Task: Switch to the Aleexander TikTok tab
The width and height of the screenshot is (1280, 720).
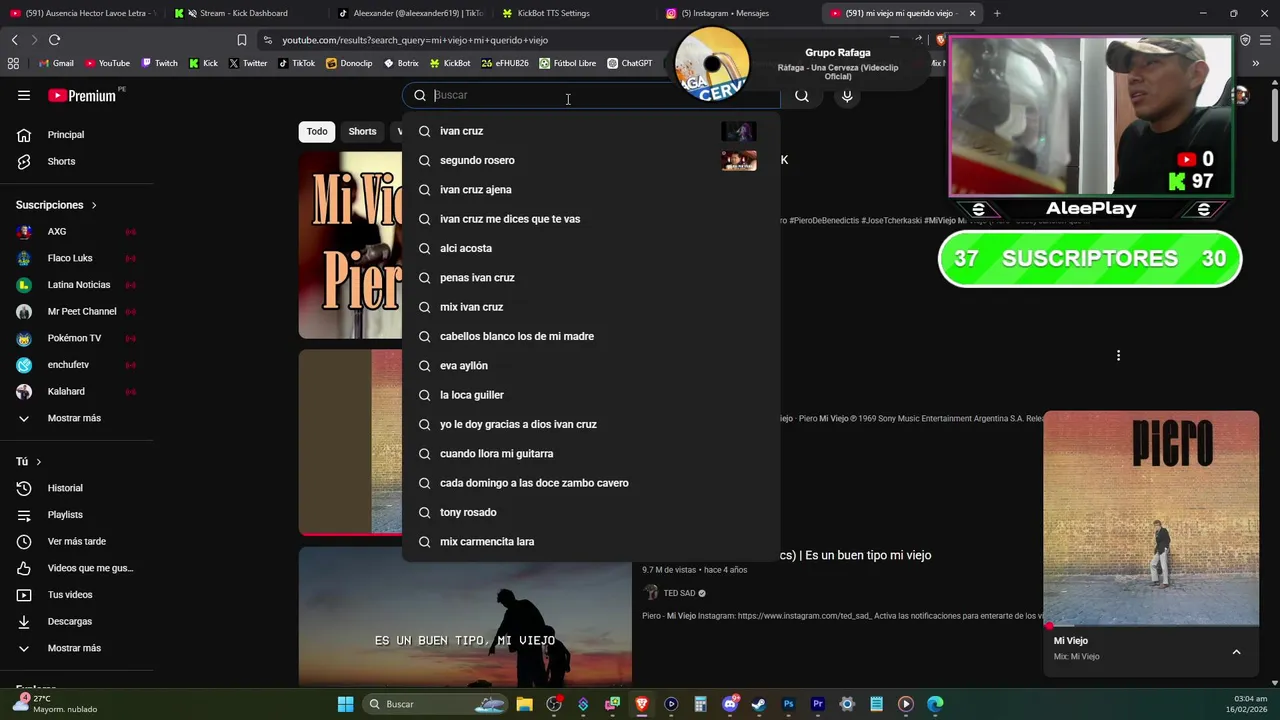Action: pos(410,13)
